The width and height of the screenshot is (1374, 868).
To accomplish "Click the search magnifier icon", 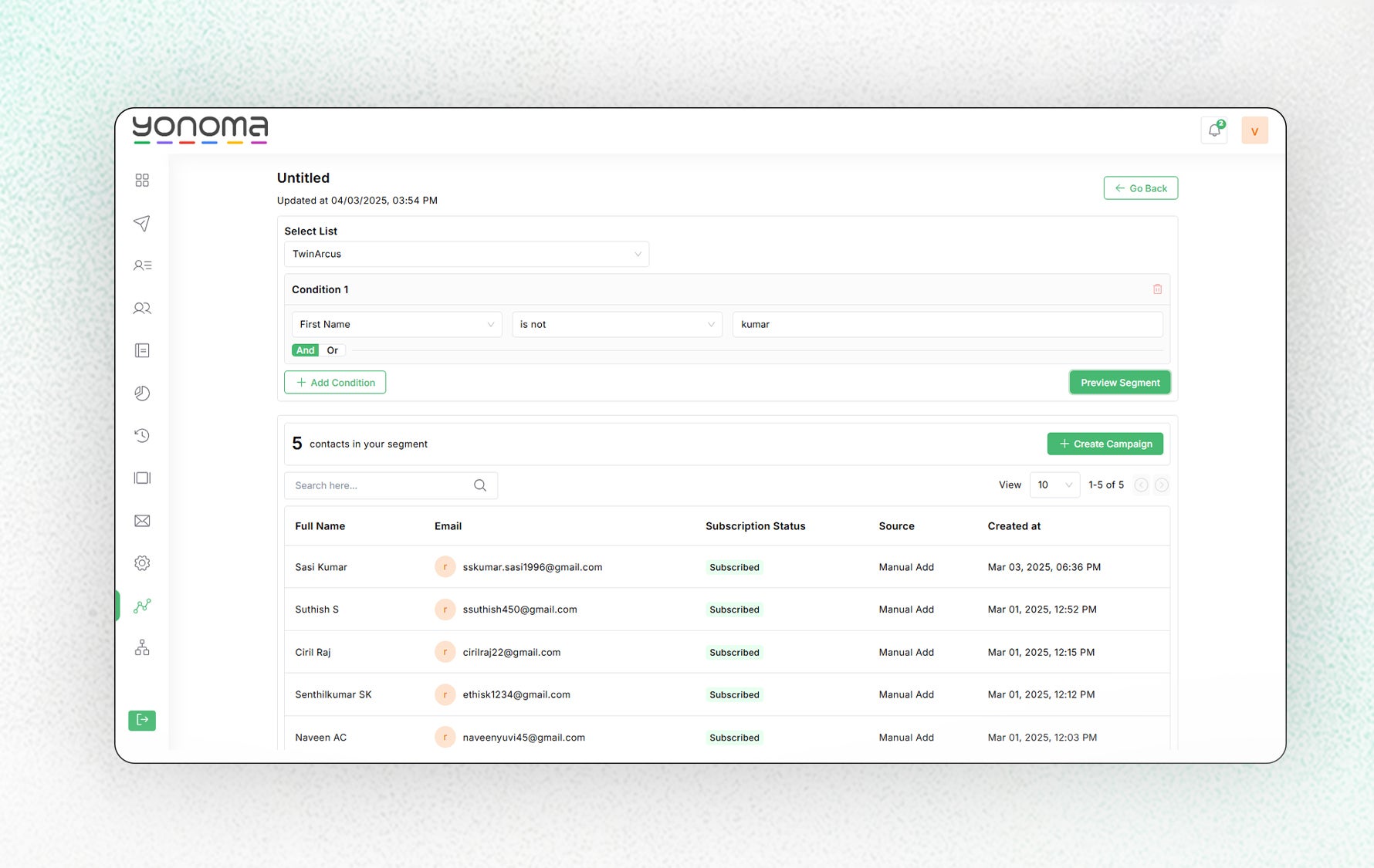I will (x=480, y=485).
